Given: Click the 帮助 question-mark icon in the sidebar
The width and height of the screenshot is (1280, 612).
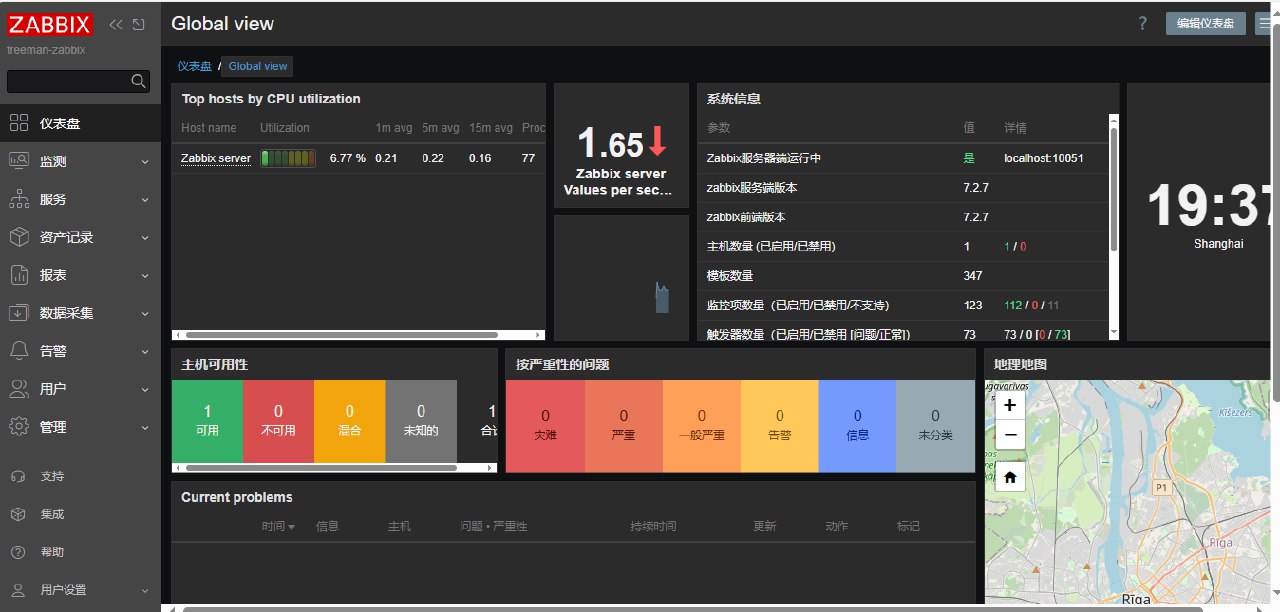Looking at the screenshot, I should pos(18,552).
